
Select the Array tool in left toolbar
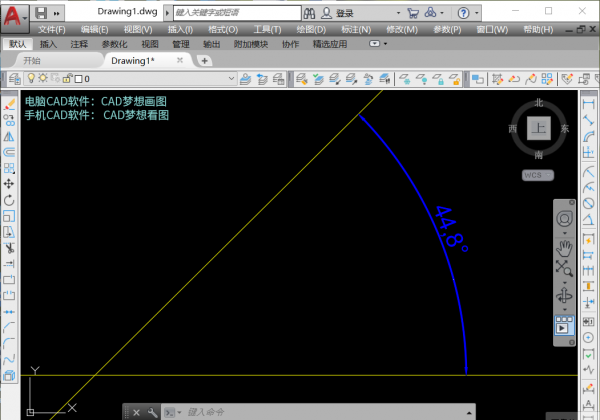(x=9, y=168)
